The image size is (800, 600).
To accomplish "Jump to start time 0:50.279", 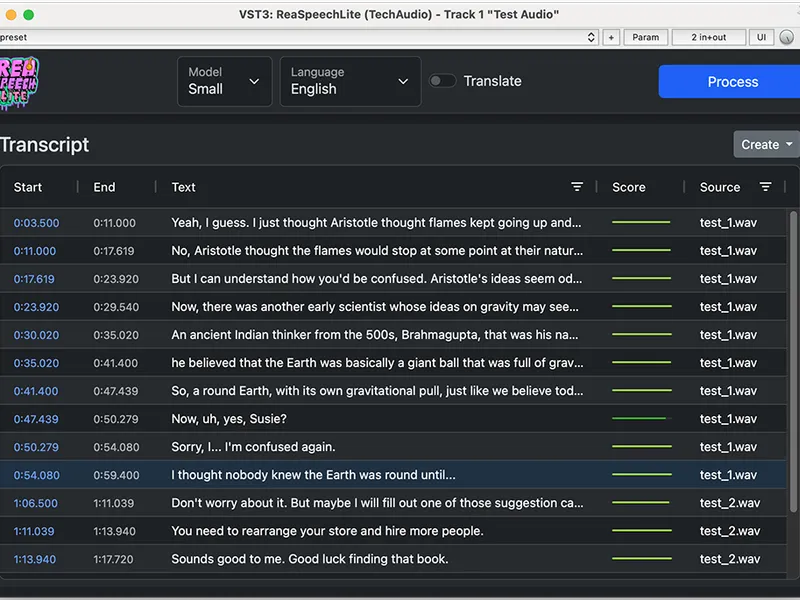I will point(36,447).
